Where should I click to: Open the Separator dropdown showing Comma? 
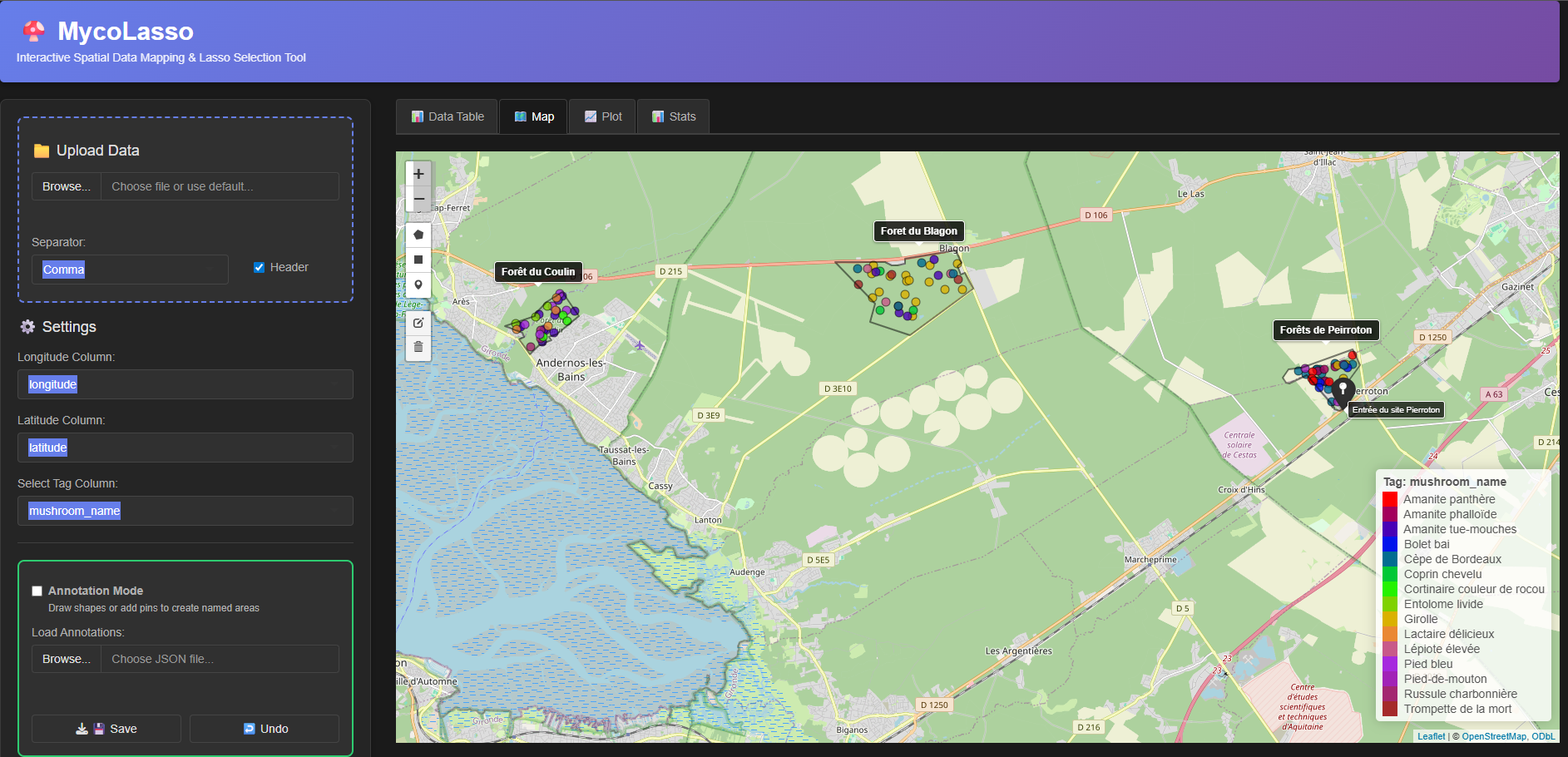coord(129,269)
